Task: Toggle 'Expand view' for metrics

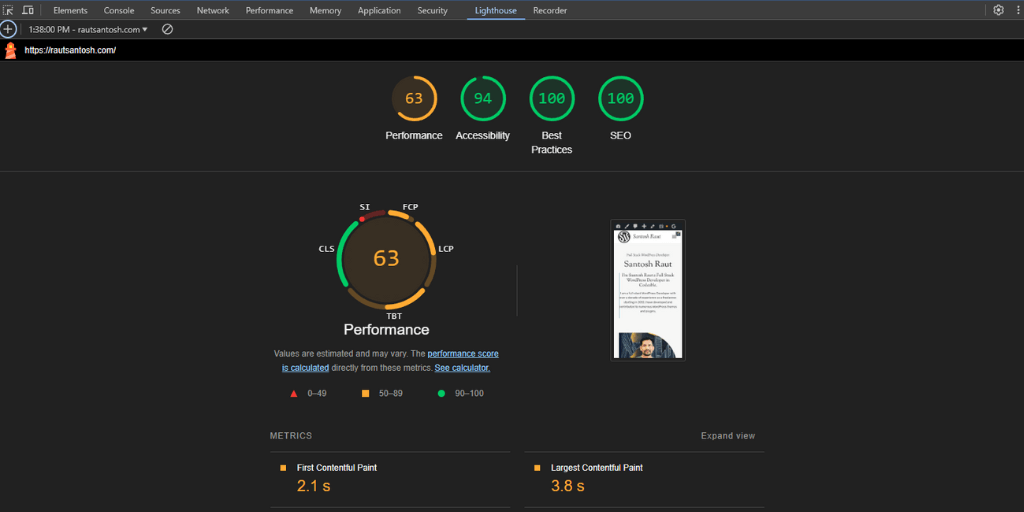Action: click(x=728, y=436)
